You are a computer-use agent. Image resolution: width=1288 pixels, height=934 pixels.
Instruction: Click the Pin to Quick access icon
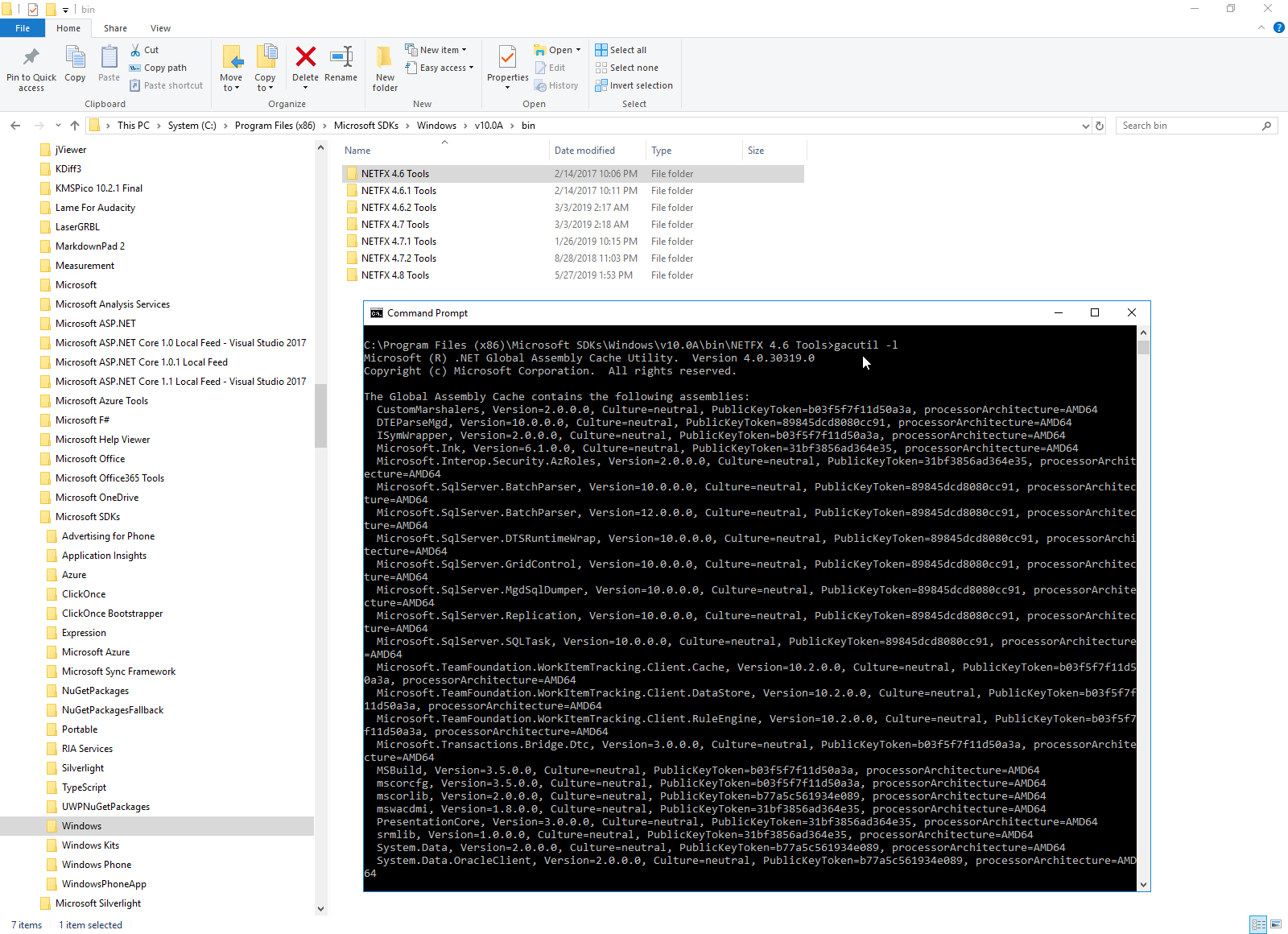coord(31,57)
